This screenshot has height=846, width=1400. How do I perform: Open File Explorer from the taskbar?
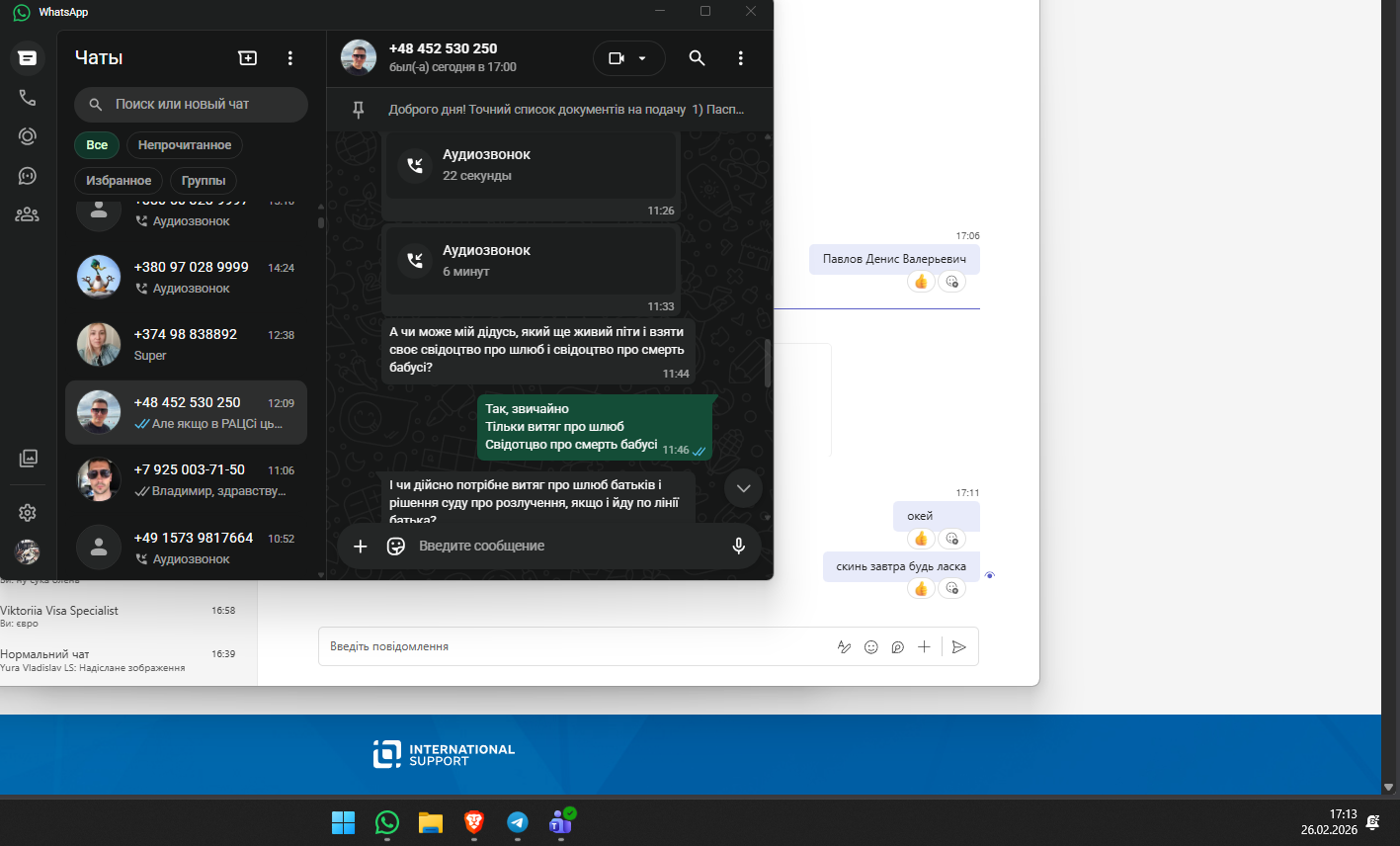(x=430, y=822)
